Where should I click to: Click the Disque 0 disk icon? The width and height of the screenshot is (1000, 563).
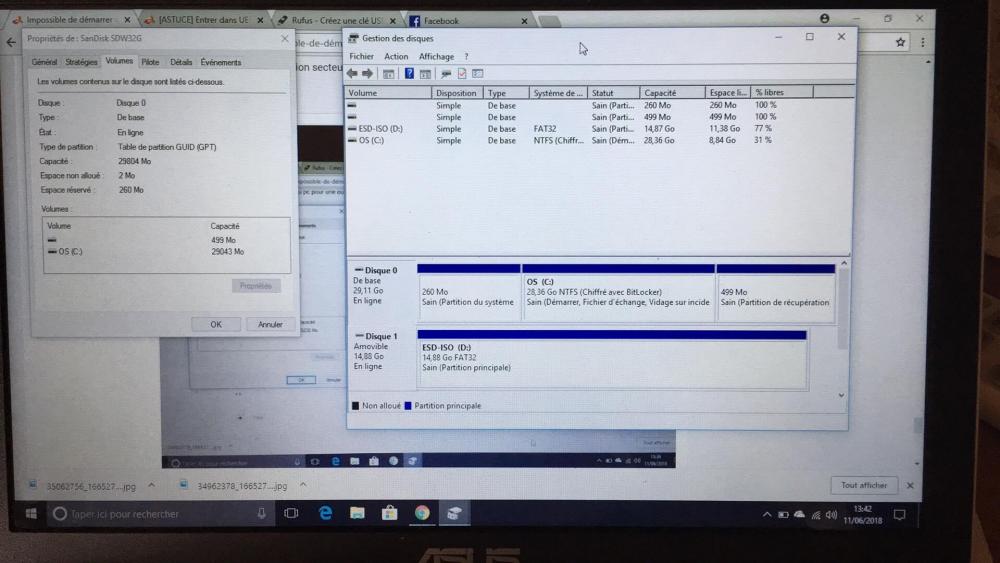[x=358, y=270]
